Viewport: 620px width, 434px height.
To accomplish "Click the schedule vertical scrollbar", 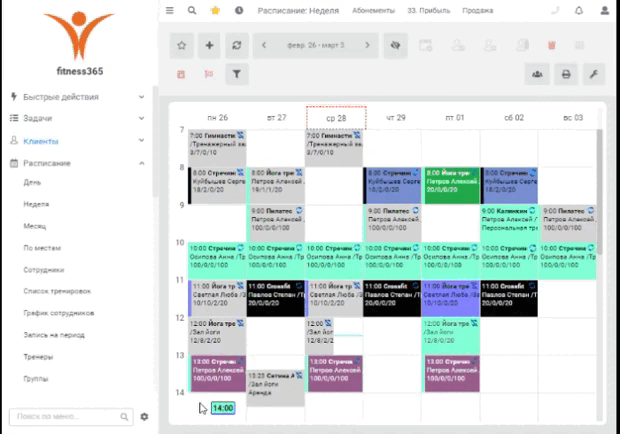I will pyautogui.click(x=599, y=192).
